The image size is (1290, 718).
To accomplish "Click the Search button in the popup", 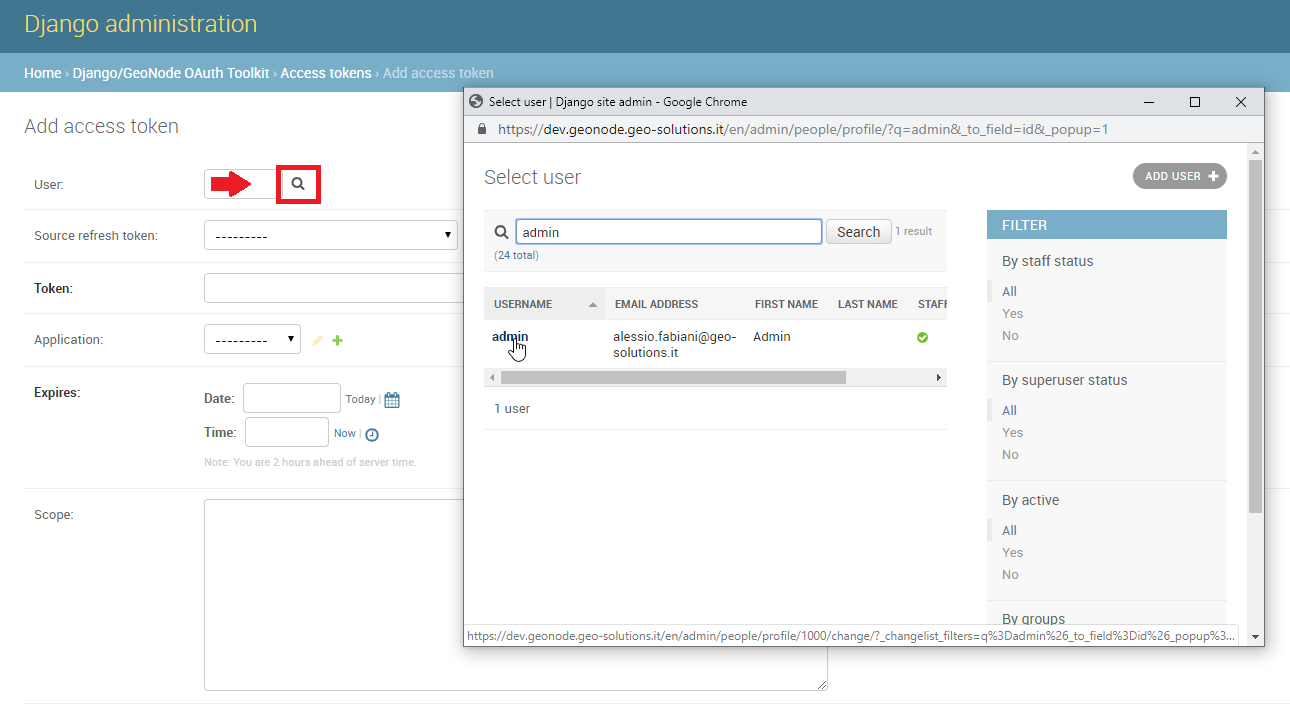I will click(x=859, y=232).
